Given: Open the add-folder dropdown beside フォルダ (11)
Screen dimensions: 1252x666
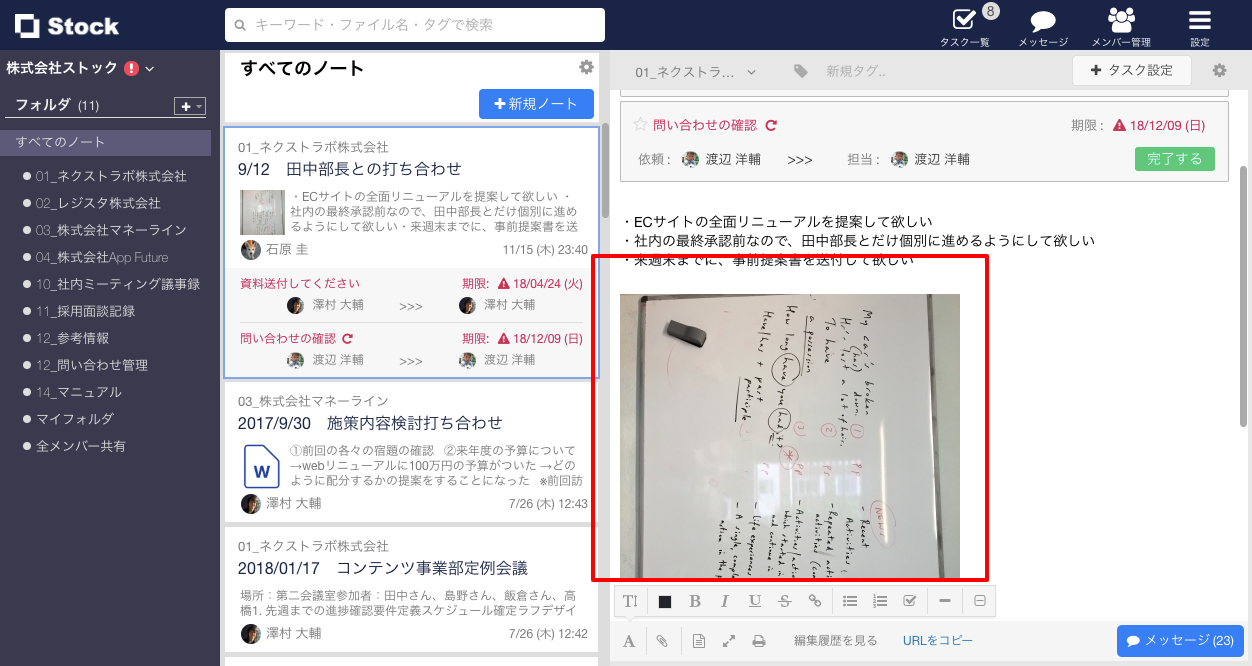Looking at the screenshot, I should pyautogui.click(x=189, y=104).
